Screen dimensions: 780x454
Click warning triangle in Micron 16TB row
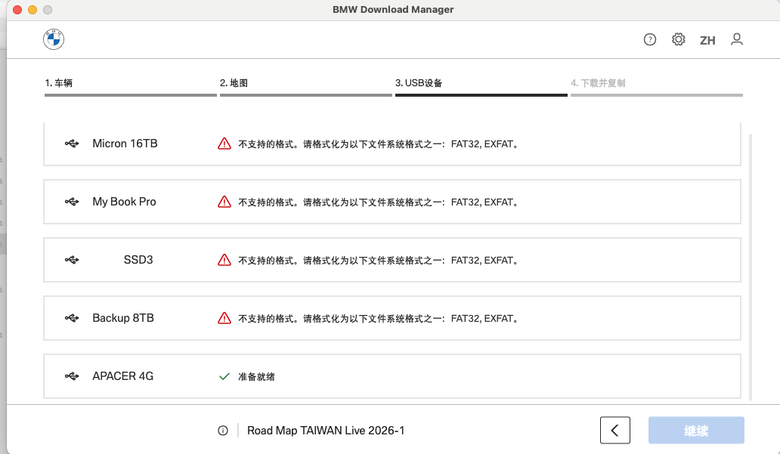[224, 144]
